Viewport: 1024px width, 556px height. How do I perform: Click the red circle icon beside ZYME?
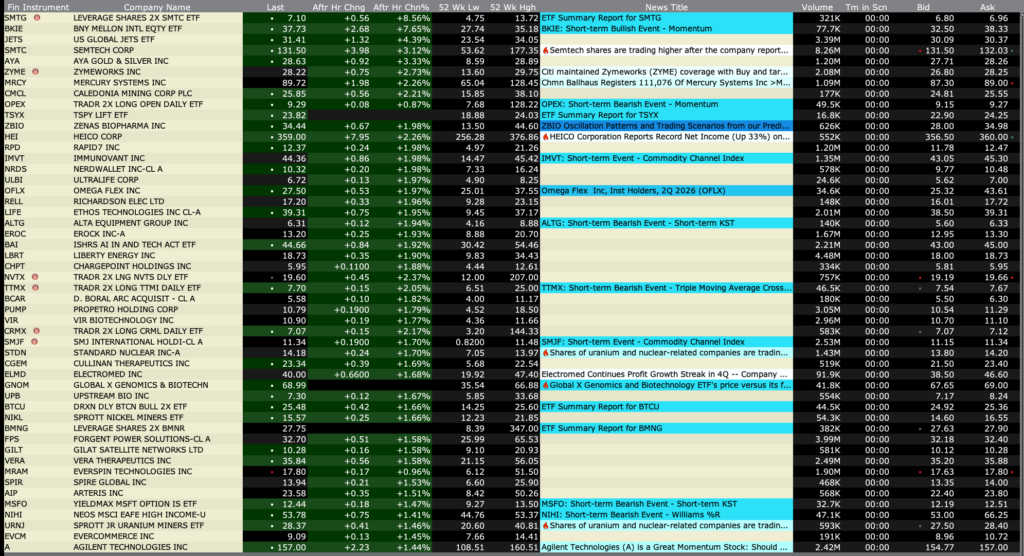coord(35,72)
